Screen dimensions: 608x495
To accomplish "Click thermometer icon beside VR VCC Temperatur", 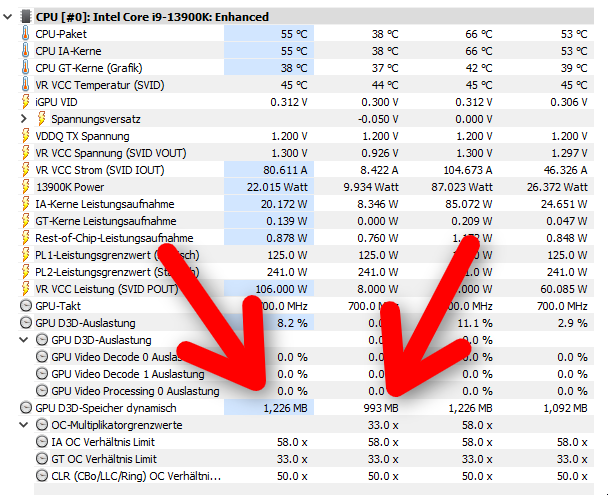I will (x=26, y=85).
